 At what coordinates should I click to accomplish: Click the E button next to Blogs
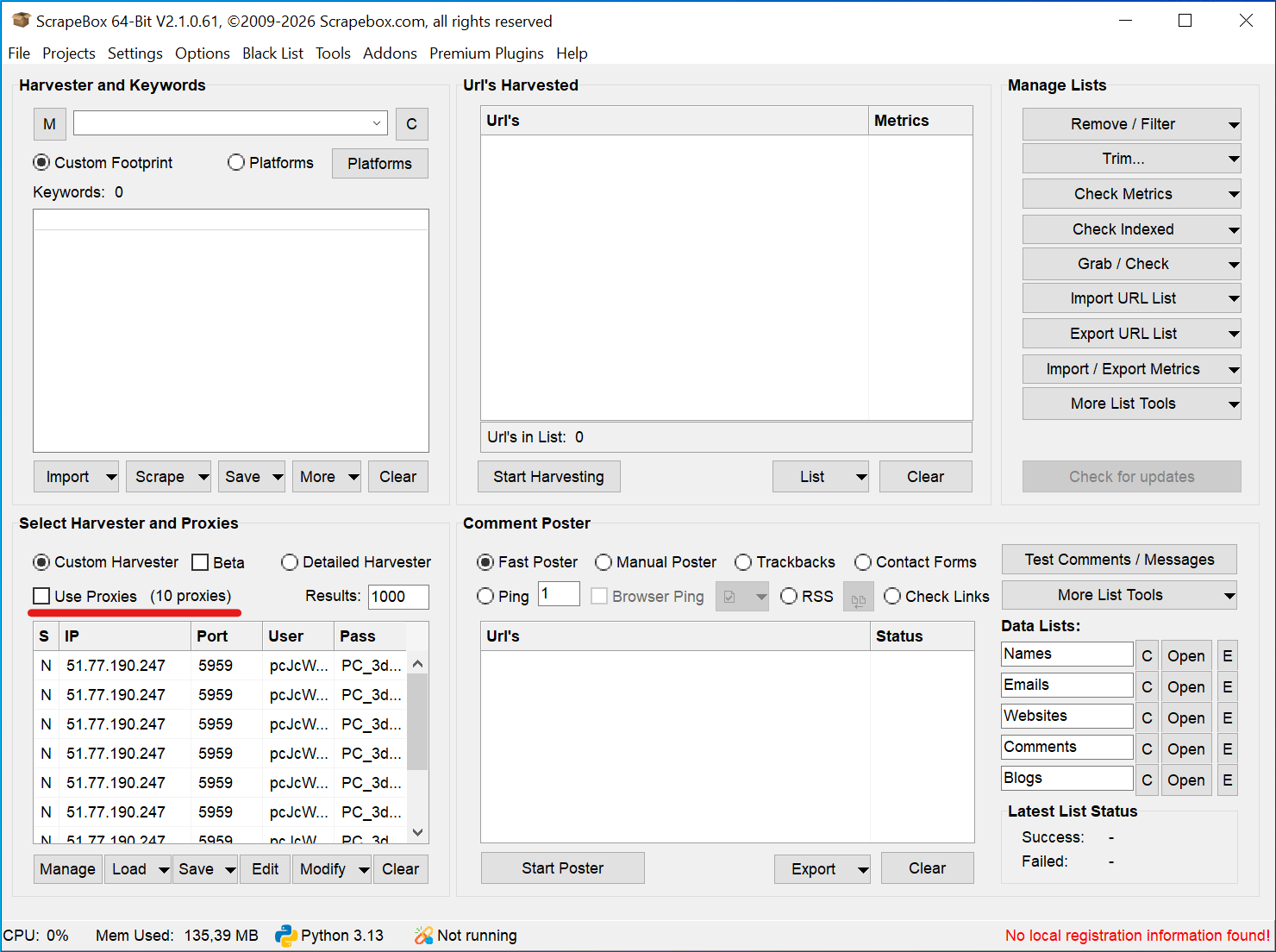tap(1227, 780)
